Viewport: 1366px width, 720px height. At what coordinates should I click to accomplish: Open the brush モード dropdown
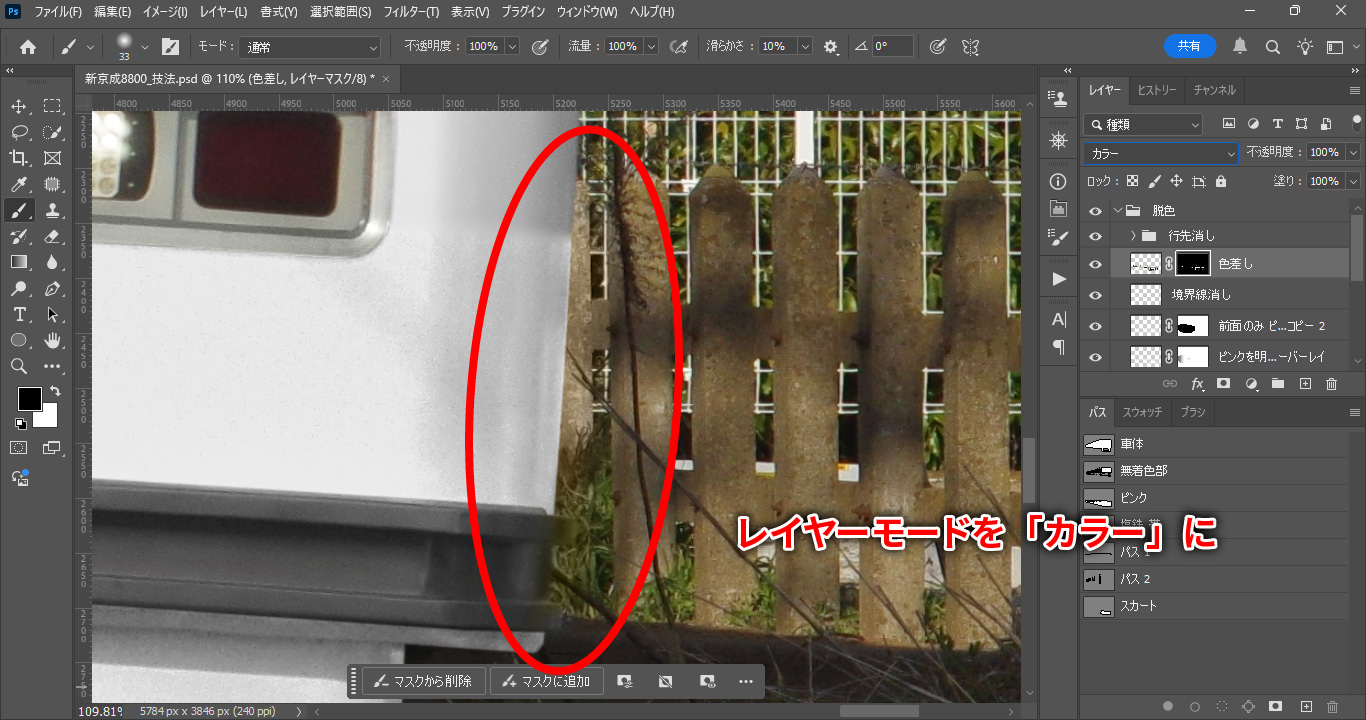coord(310,47)
